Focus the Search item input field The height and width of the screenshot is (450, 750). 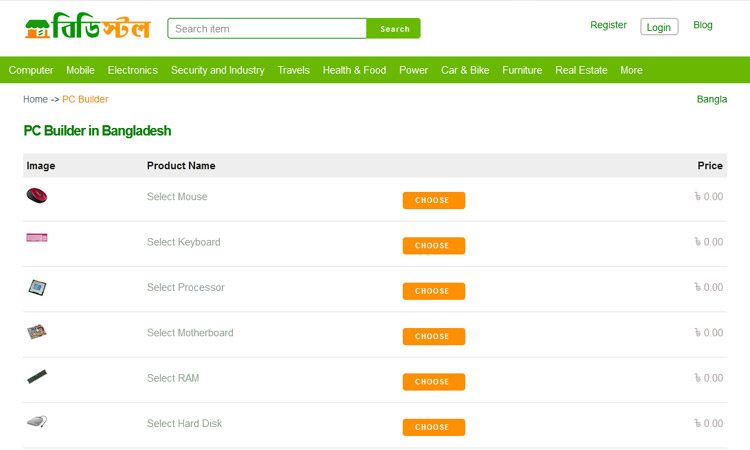click(x=267, y=29)
